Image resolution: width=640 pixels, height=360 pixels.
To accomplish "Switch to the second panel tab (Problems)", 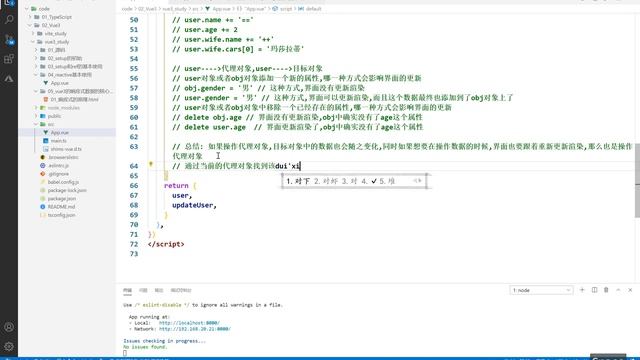I will (143, 290).
